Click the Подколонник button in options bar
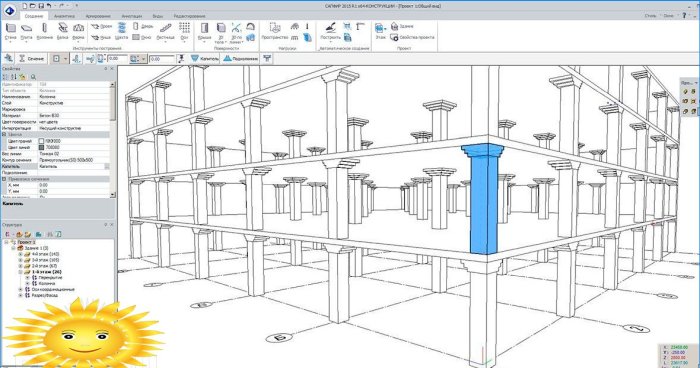 (x=241, y=59)
